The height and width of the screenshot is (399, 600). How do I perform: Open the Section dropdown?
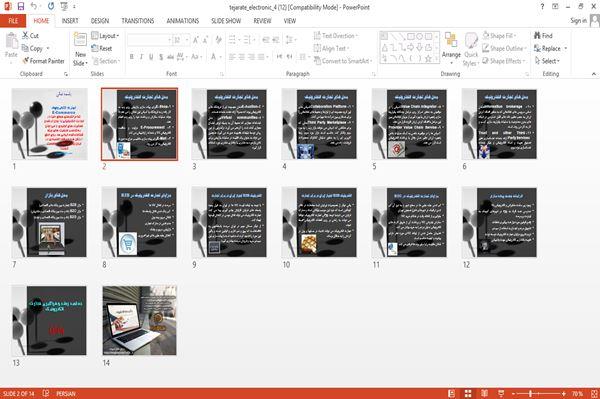(x=106, y=61)
